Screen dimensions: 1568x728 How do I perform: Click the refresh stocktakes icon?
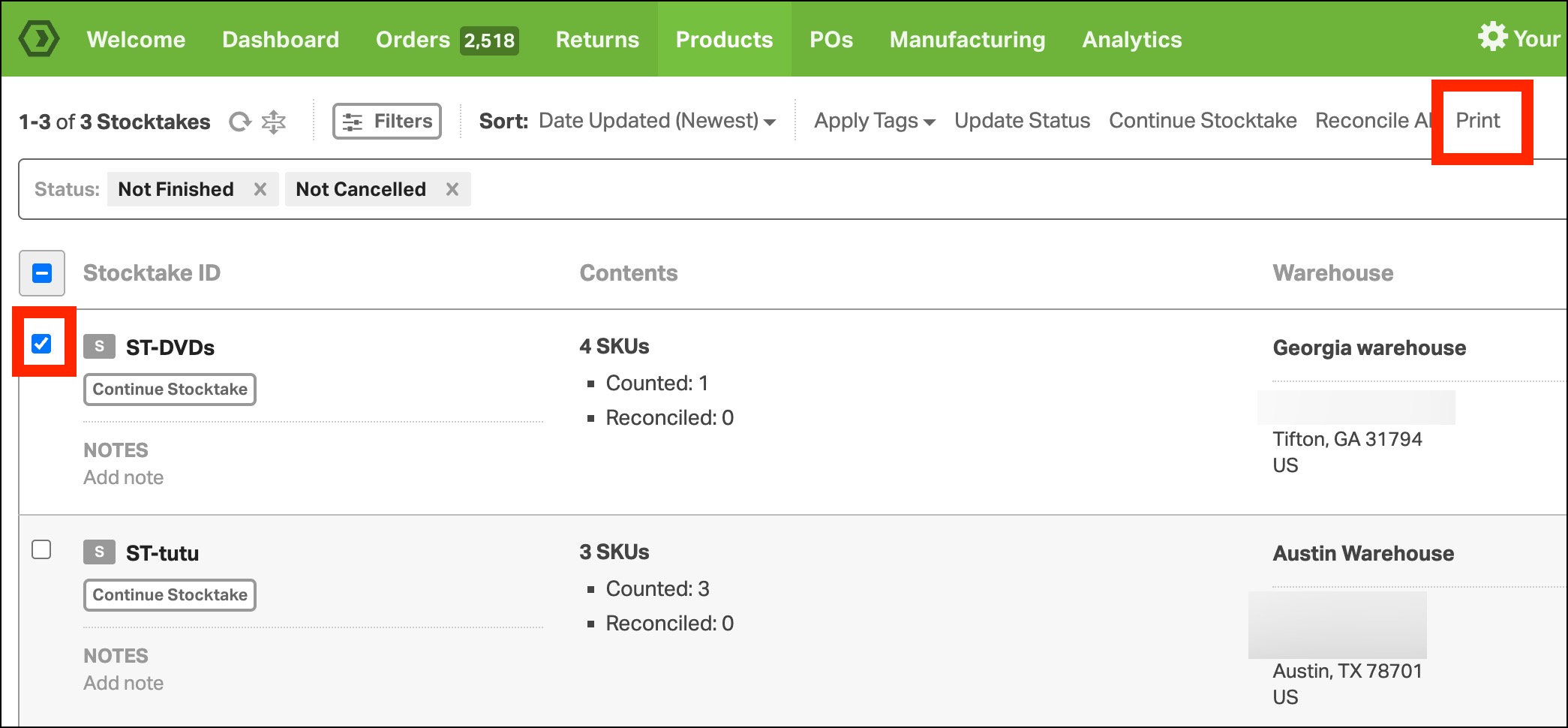pyautogui.click(x=239, y=122)
